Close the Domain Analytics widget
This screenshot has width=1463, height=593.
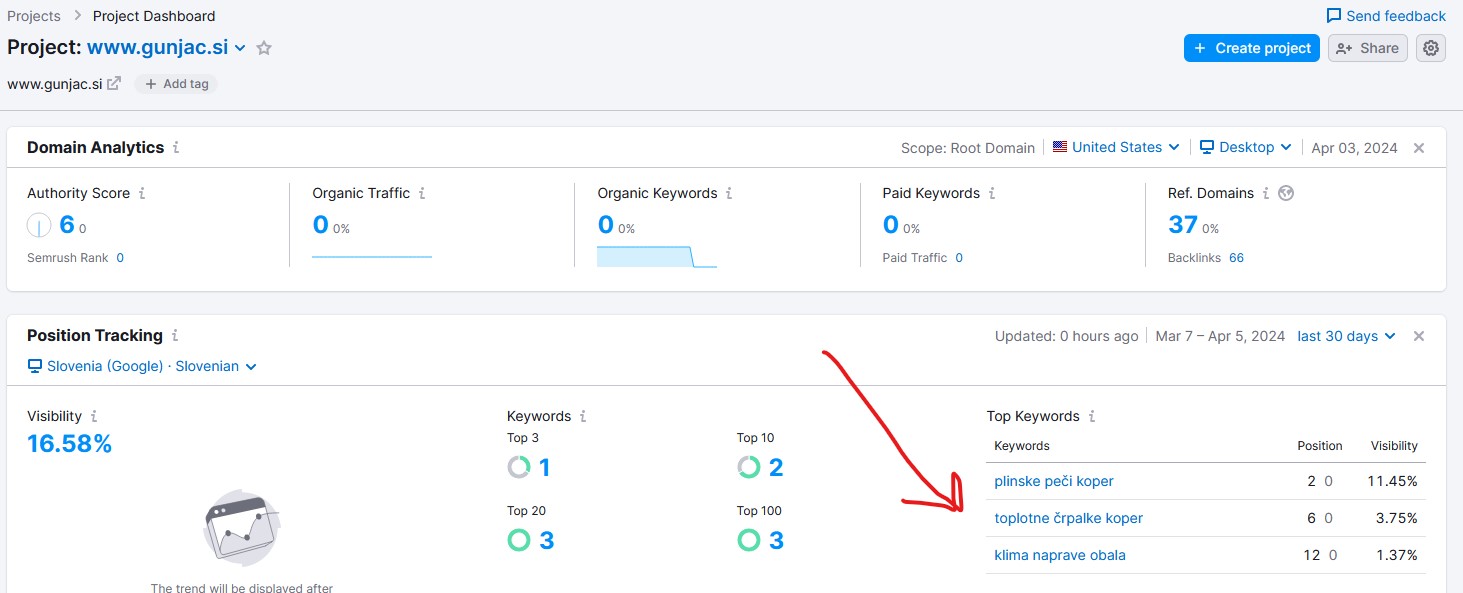pos(1418,148)
